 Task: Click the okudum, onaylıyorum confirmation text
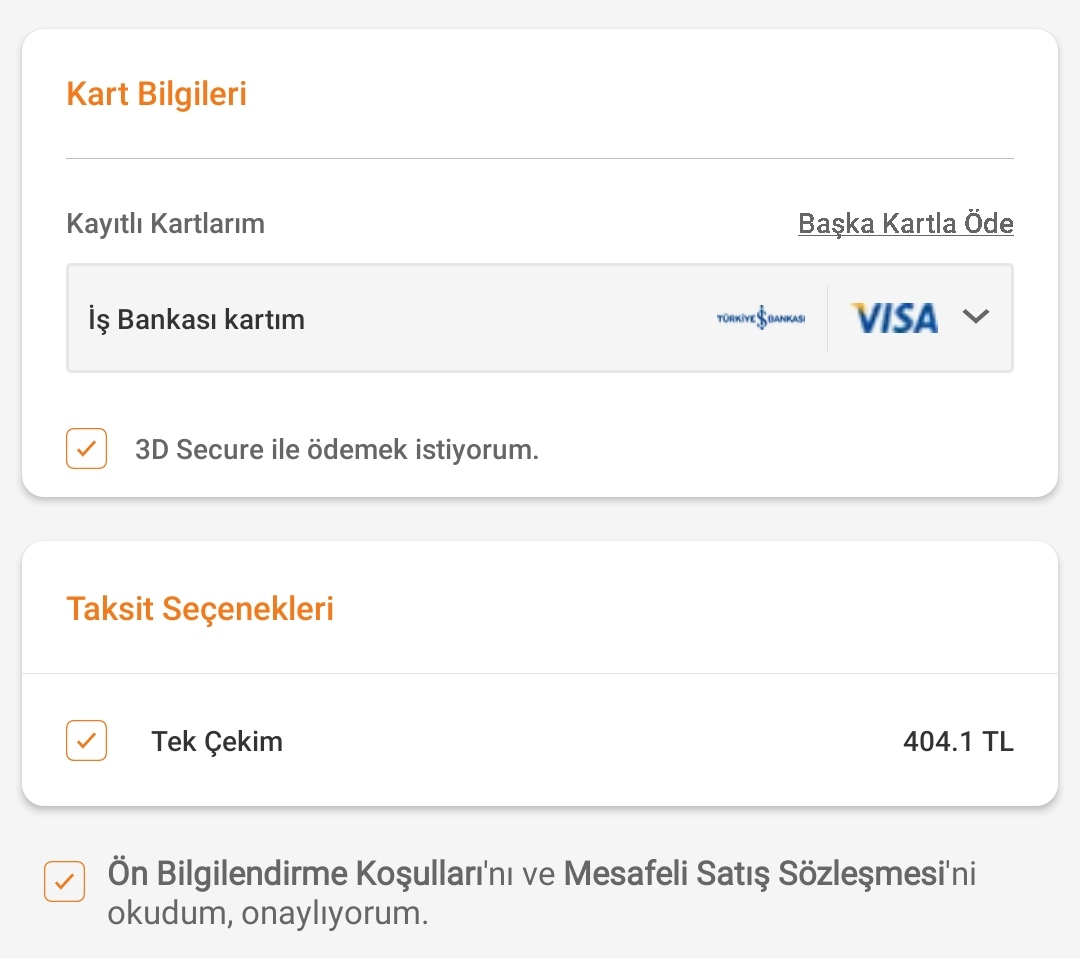point(268,914)
